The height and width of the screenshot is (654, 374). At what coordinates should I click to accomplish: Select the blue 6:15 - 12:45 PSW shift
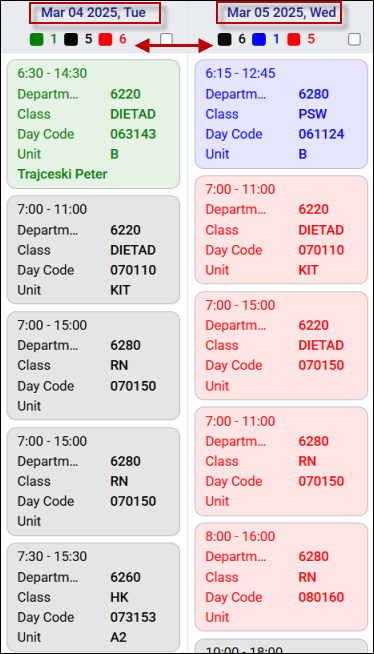[281, 114]
